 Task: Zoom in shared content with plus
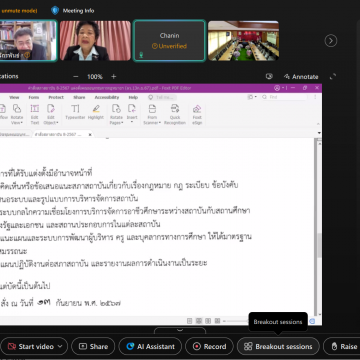[113, 77]
